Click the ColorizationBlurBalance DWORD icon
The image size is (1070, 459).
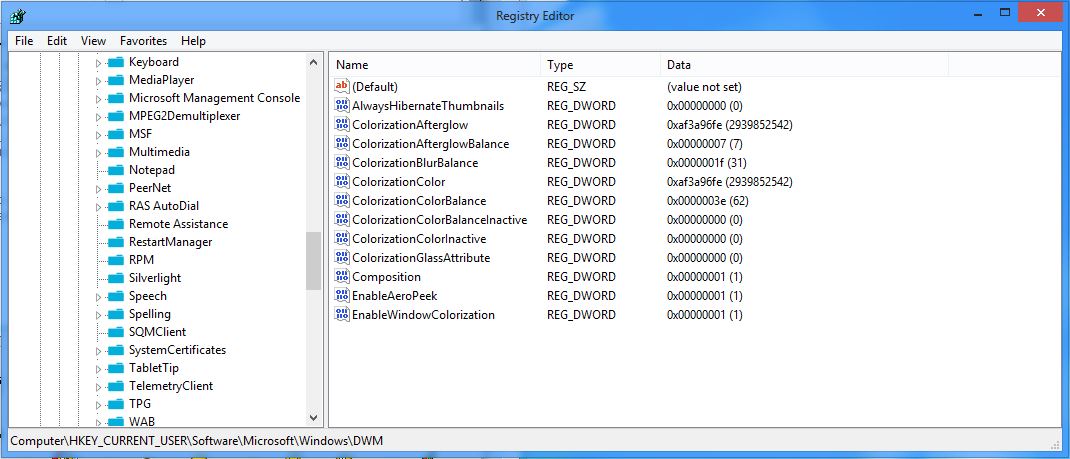(x=342, y=163)
